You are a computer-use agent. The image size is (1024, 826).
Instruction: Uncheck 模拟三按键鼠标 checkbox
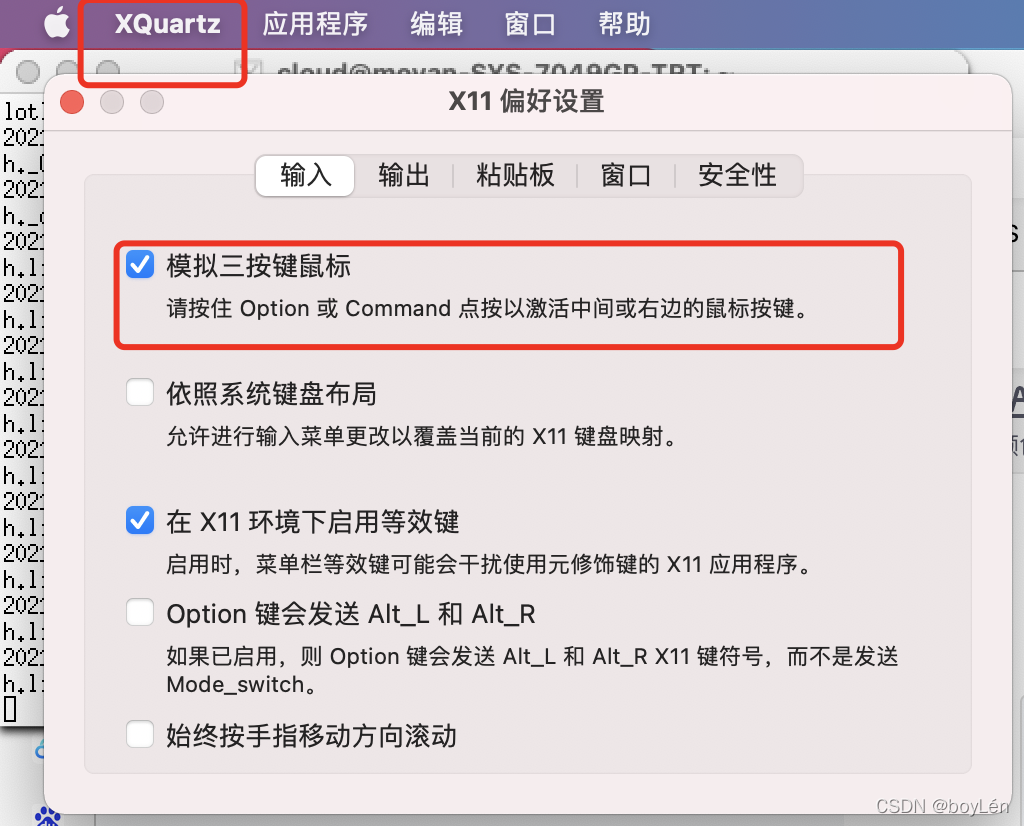point(140,264)
